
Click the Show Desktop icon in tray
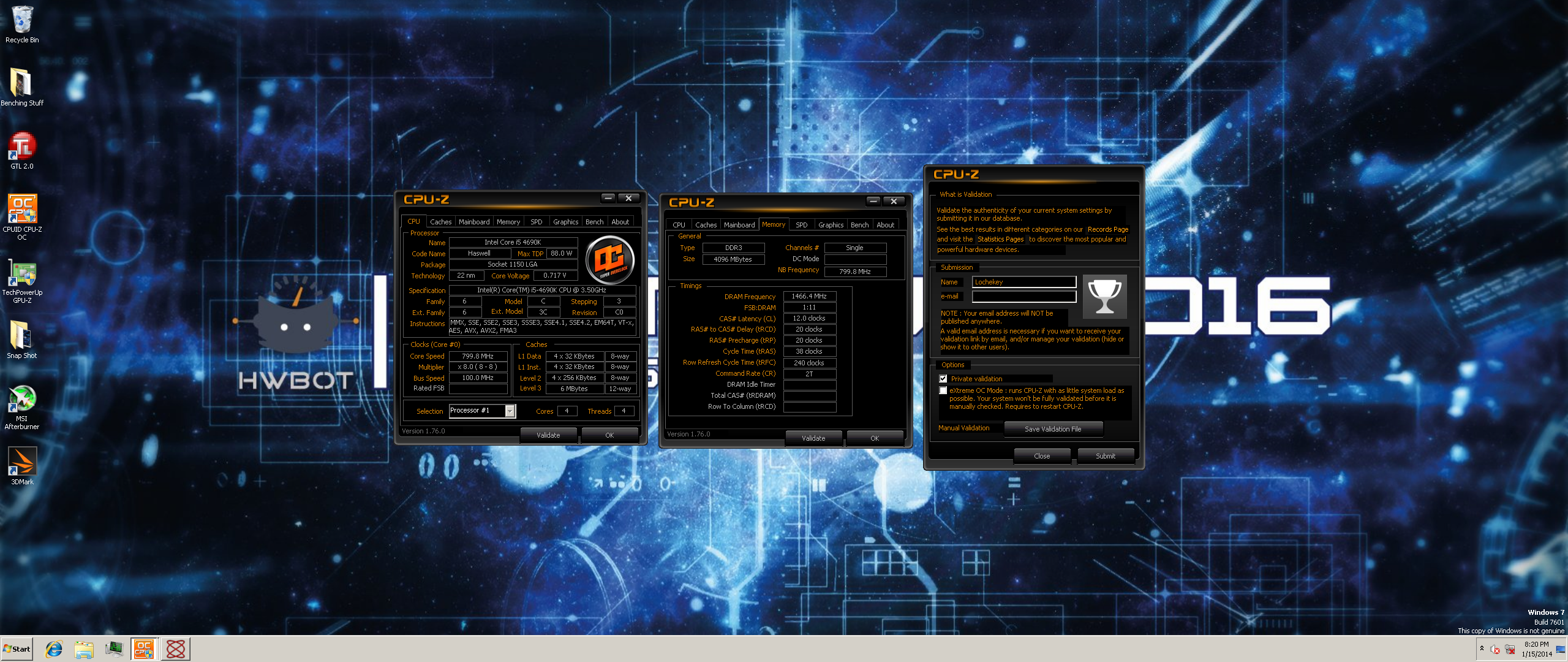point(1560,649)
